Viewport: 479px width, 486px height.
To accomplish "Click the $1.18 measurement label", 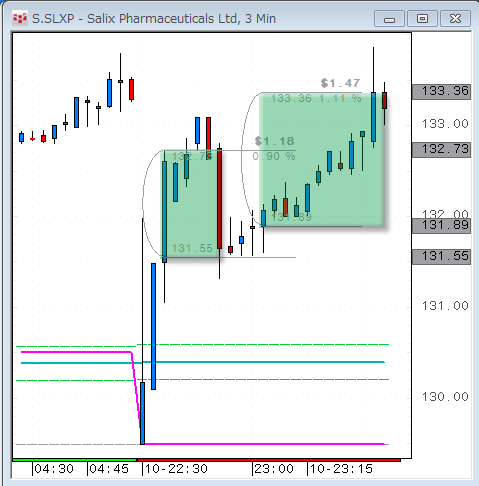I will [x=275, y=141].
